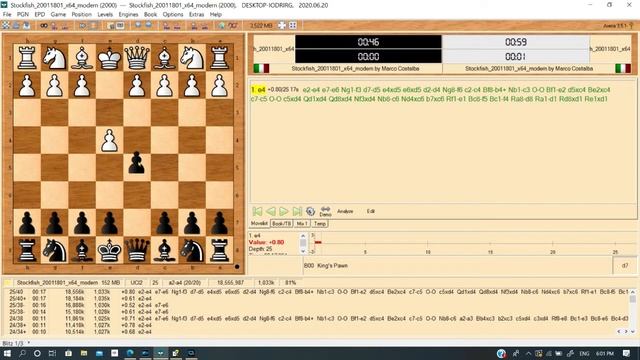This screenshot has height=360, width=640.
Task: Open the Position menu
Action: 82,14
